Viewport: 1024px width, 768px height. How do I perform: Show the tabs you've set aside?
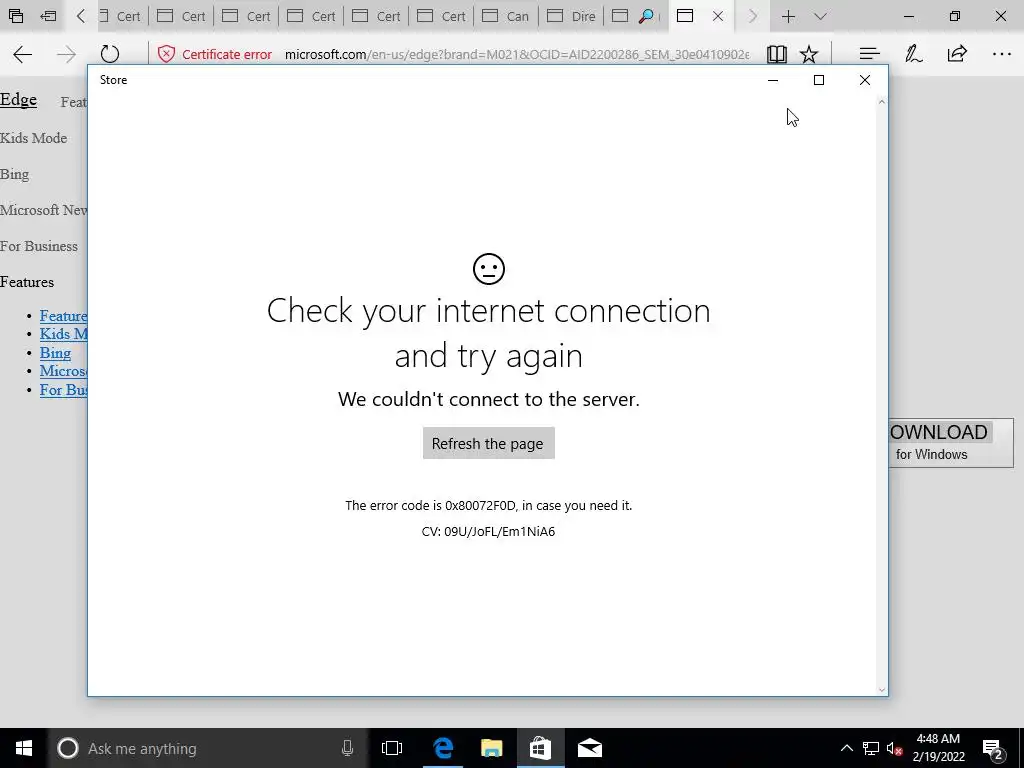tap(16, 16)
